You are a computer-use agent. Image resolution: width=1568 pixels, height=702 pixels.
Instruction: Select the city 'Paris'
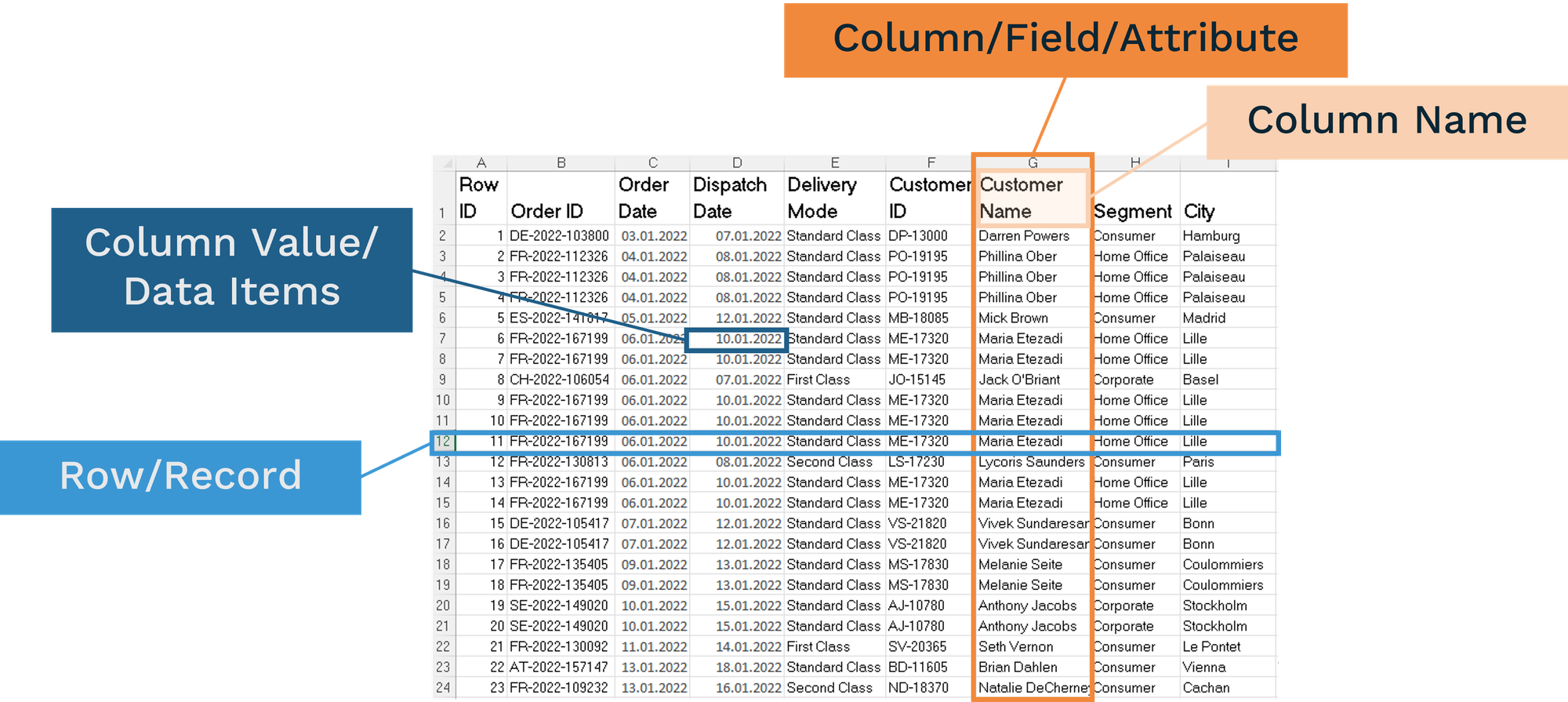pos(1228,462)
